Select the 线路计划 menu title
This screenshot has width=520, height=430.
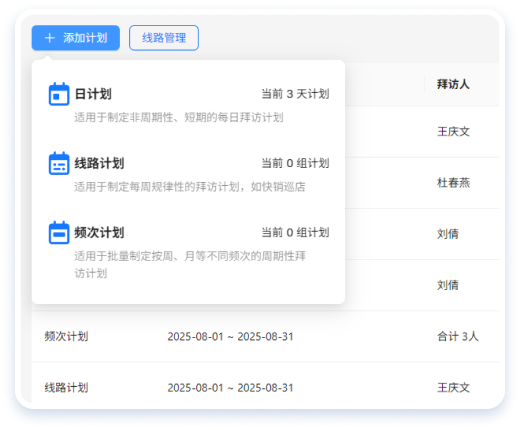click(99, 163)
